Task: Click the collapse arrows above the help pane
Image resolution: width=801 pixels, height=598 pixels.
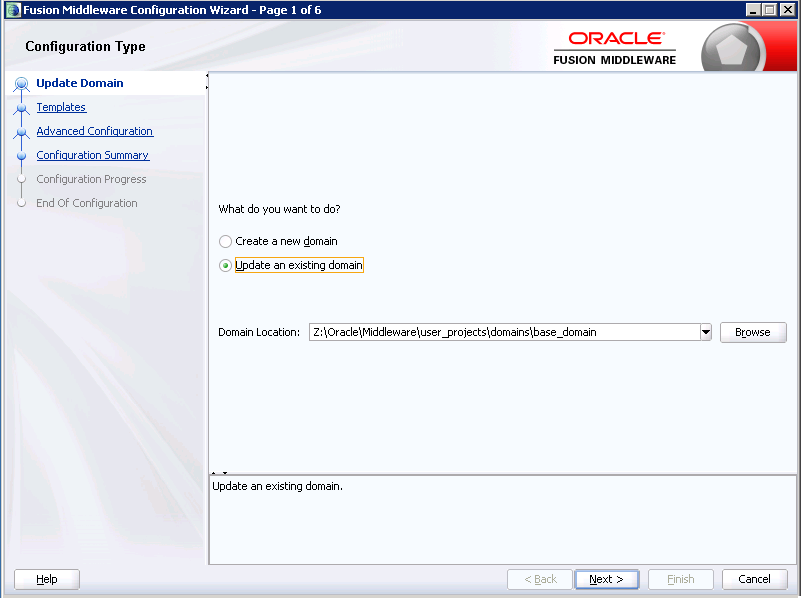Action: click(219, 473)
